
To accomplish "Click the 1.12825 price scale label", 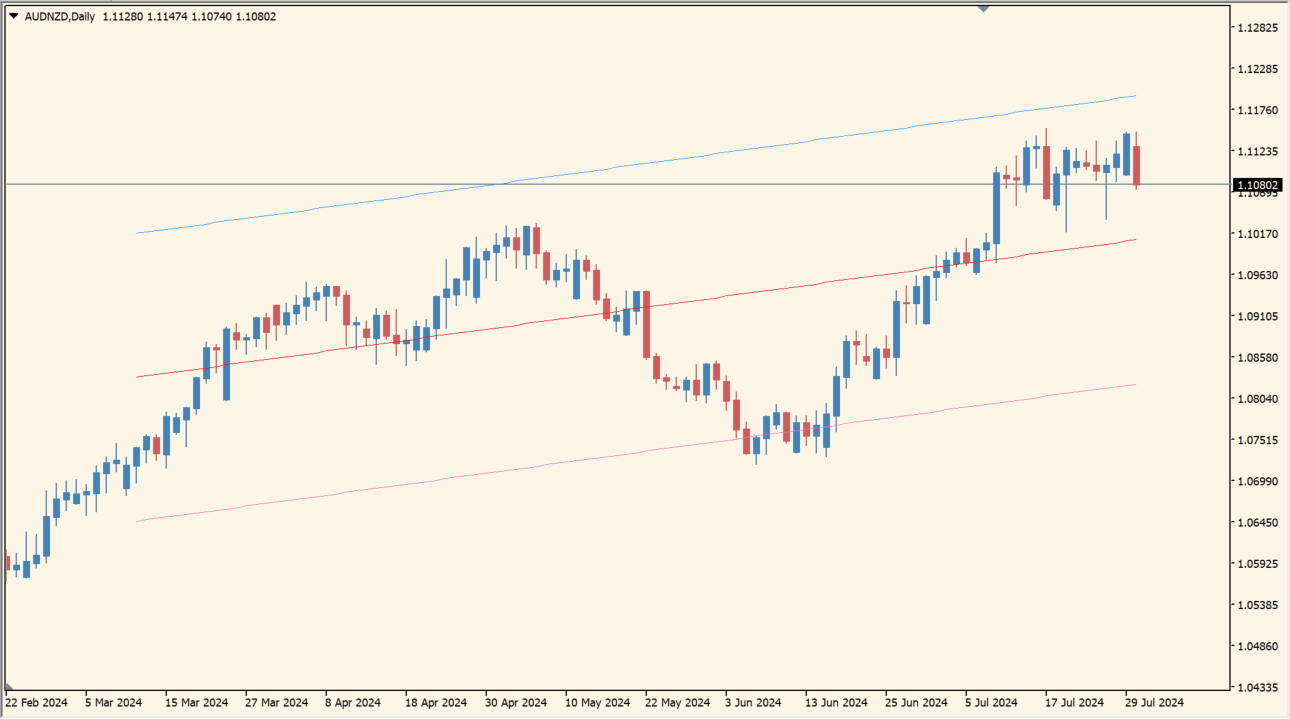I will coord(1257,28).
